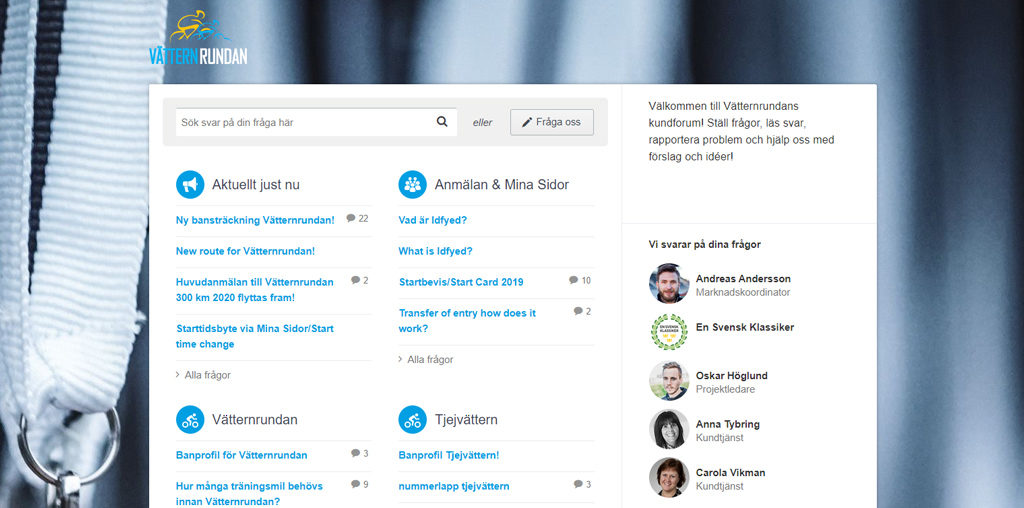The height and width of the screenshot is (508, 1024).
Task: Open the En Svensk Klassiker avatar
Action: (x=669, y=332)
